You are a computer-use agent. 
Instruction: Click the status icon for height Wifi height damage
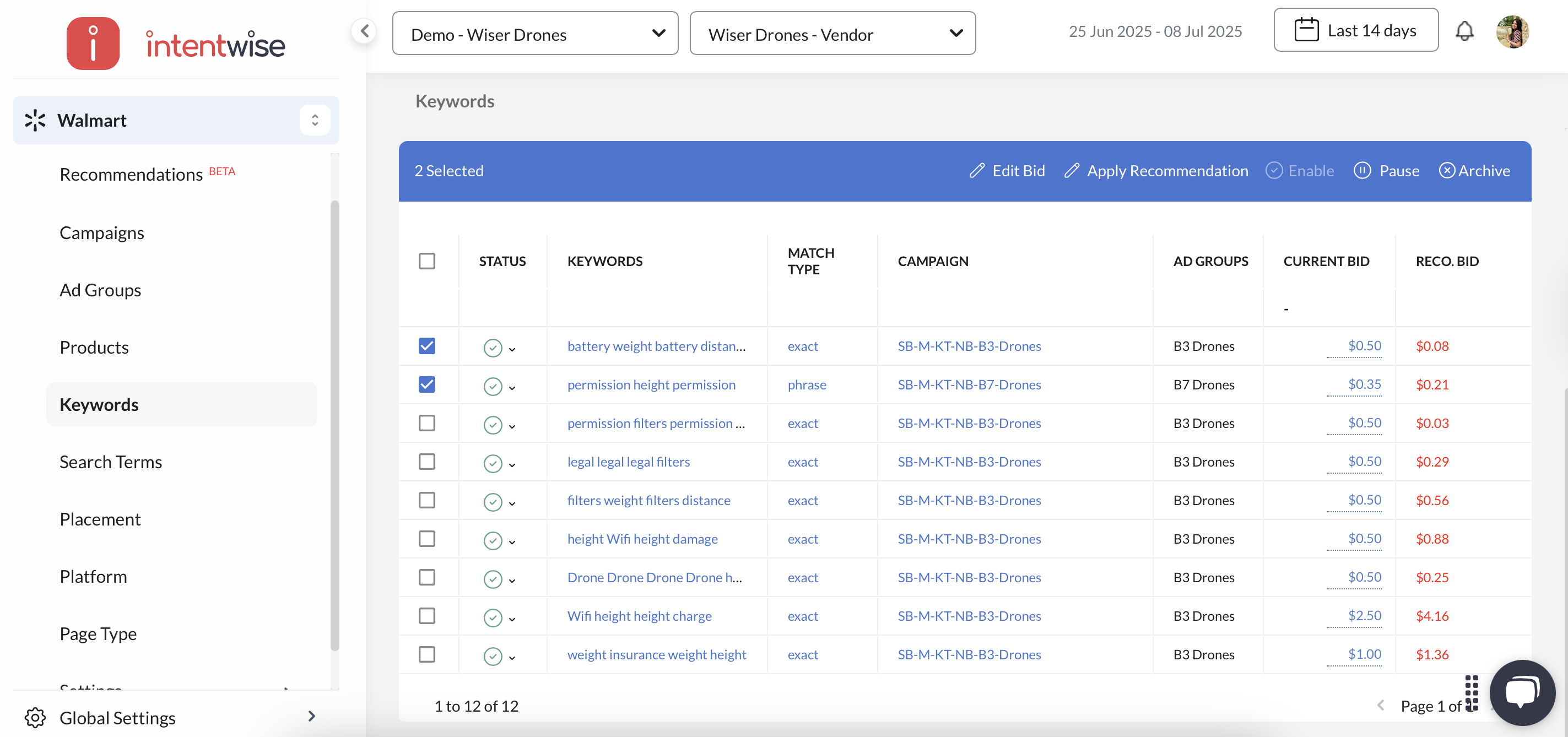point(493,540)
